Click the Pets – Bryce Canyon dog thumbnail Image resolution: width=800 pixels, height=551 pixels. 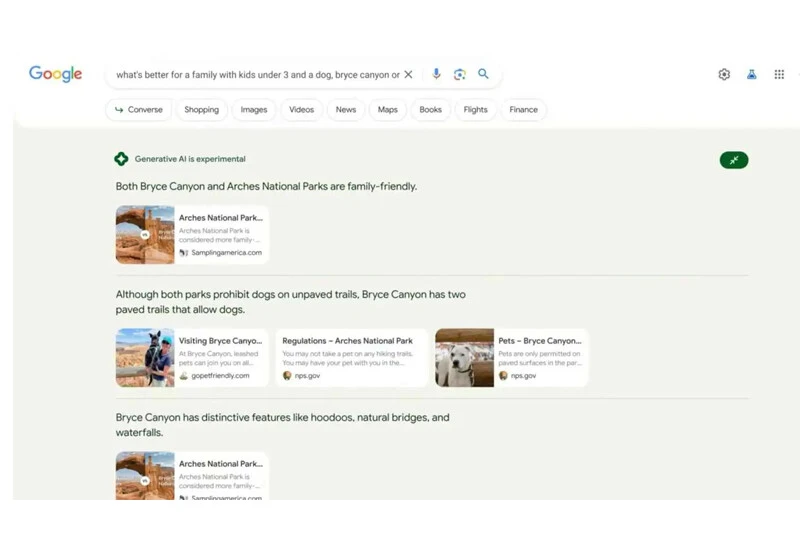(x=464, y=358)
